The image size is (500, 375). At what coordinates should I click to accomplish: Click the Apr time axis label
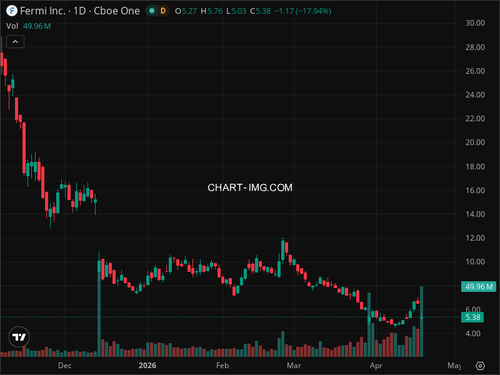click(x=376, y=366)
